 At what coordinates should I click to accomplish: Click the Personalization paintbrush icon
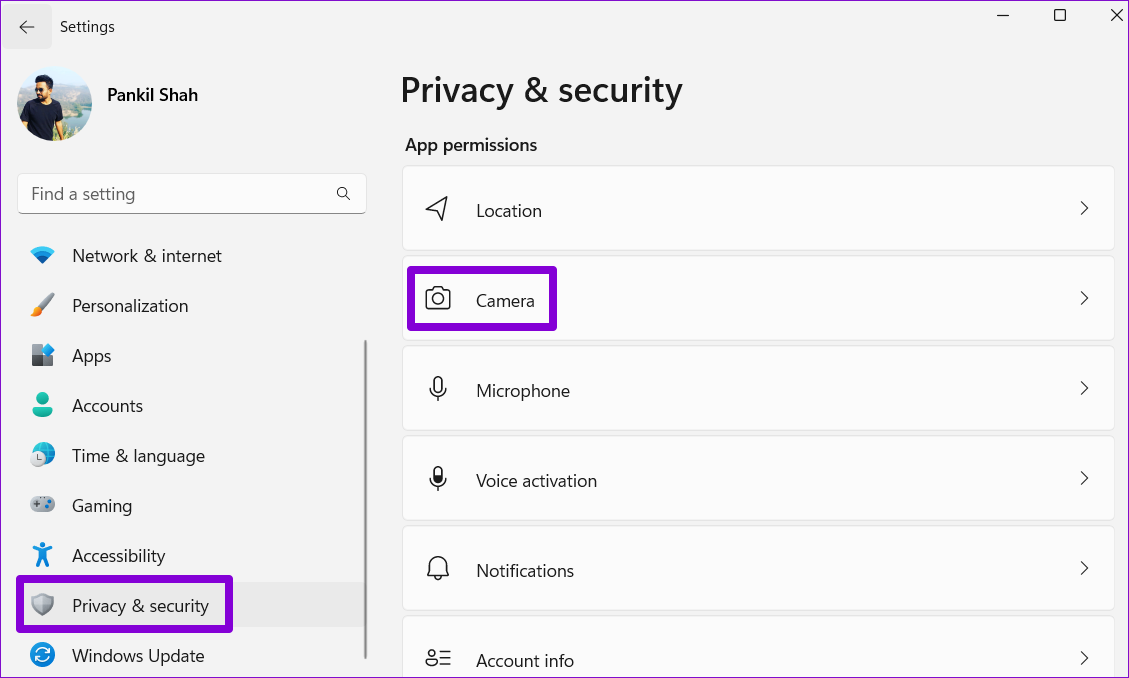click(42, 306)
